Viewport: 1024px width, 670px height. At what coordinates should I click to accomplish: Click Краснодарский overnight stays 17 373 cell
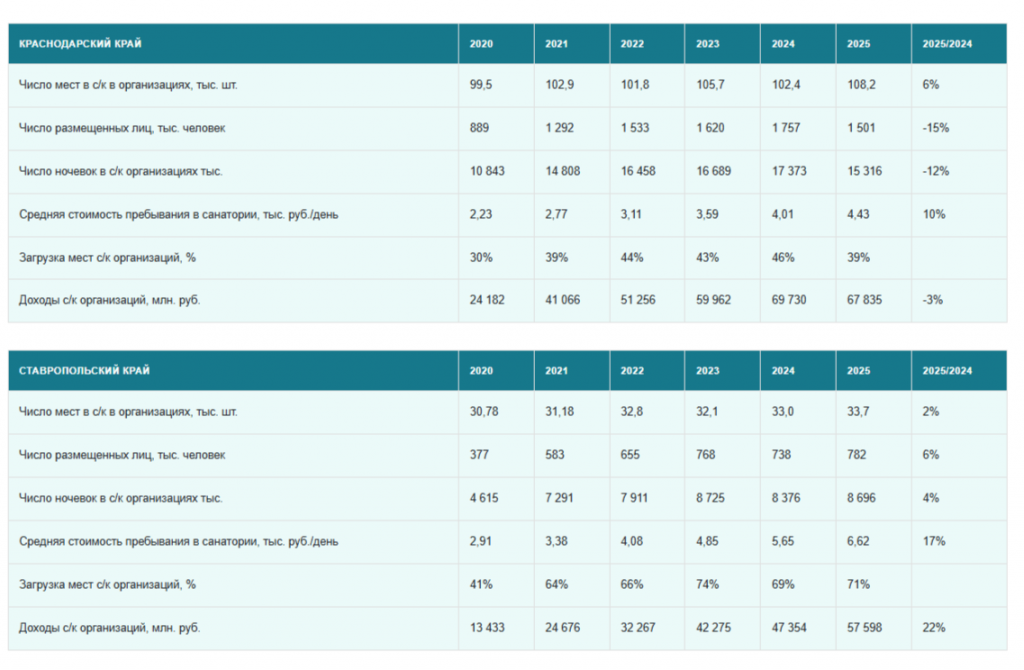tap(789, 171)
